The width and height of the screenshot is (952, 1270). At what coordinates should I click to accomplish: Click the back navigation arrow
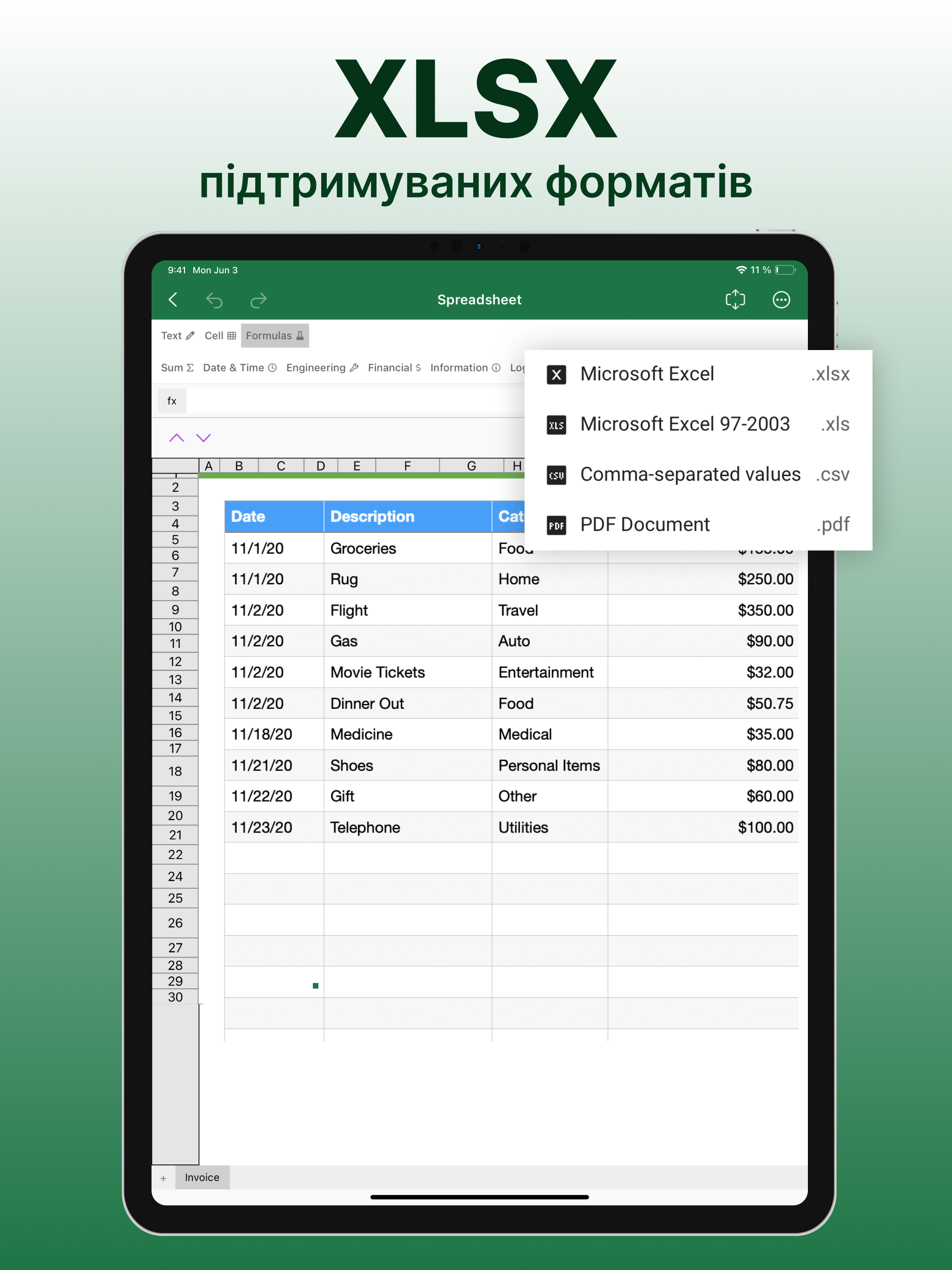tap(173, 300)
